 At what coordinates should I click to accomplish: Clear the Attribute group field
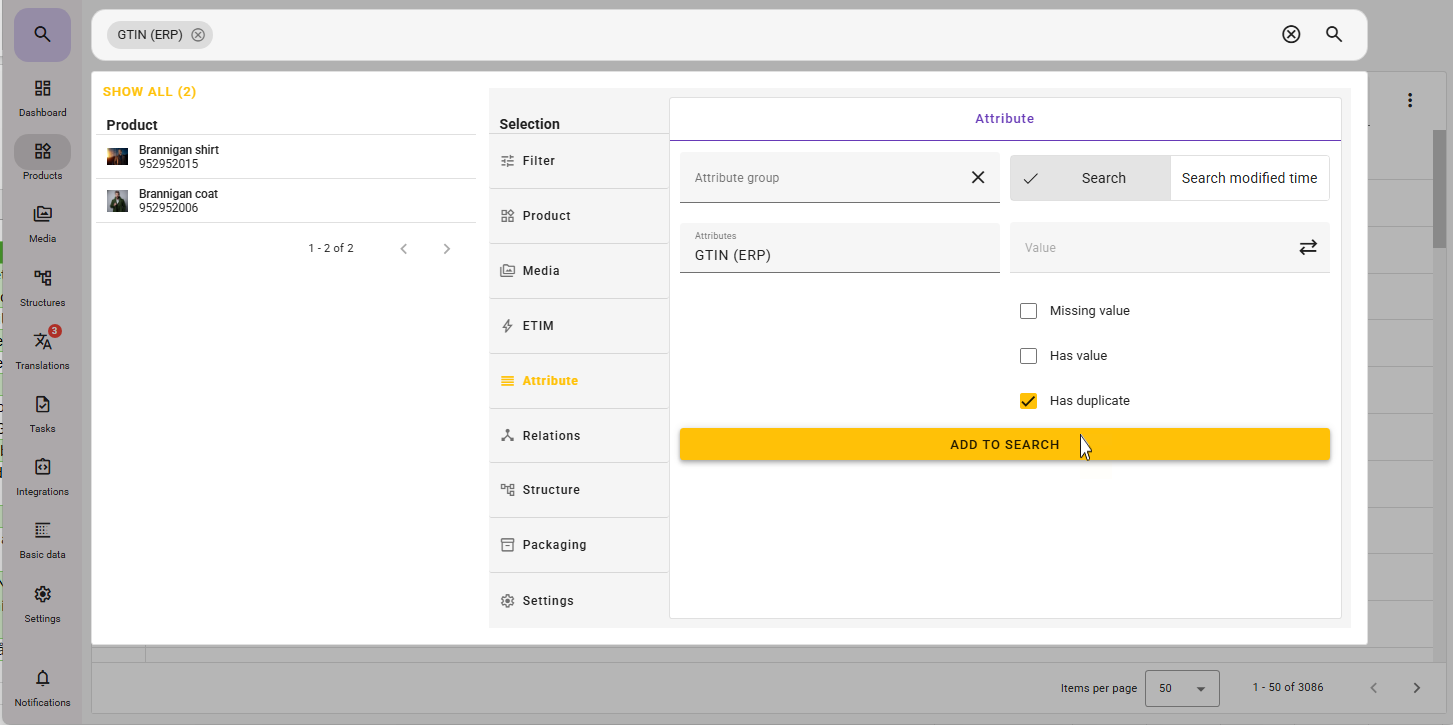pos(977,178)
